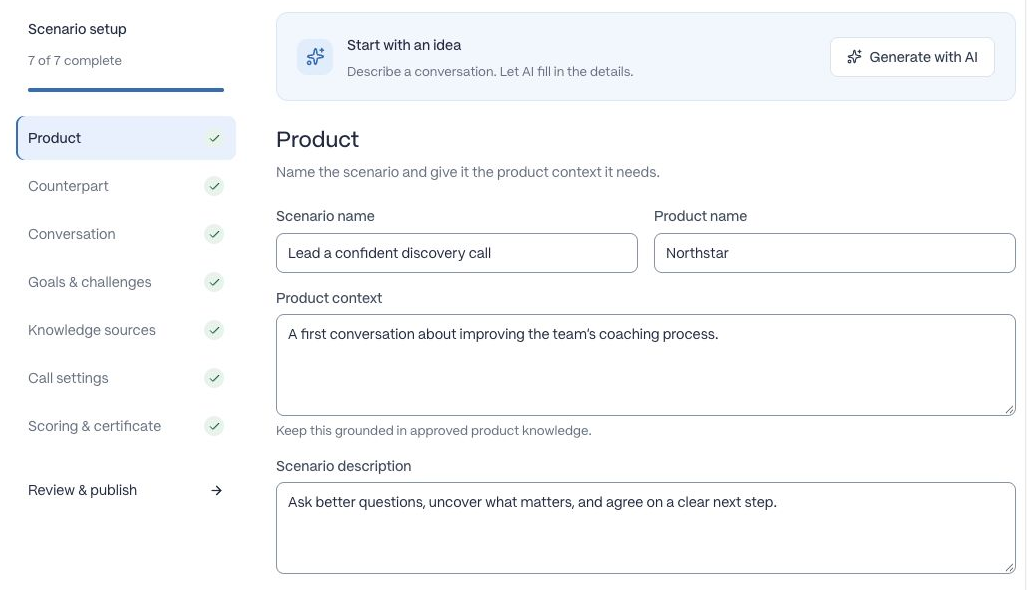This screenshot has width=1027, height=590.
Task: Click the Generate with AI button
Action: tap(912, 57)
